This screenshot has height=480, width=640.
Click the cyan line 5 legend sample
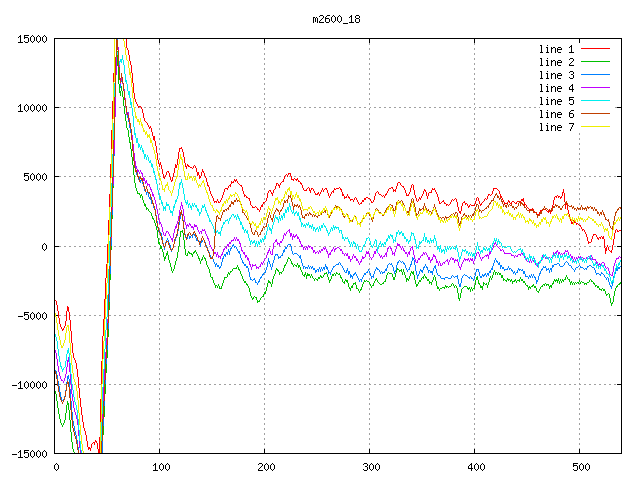596,101
